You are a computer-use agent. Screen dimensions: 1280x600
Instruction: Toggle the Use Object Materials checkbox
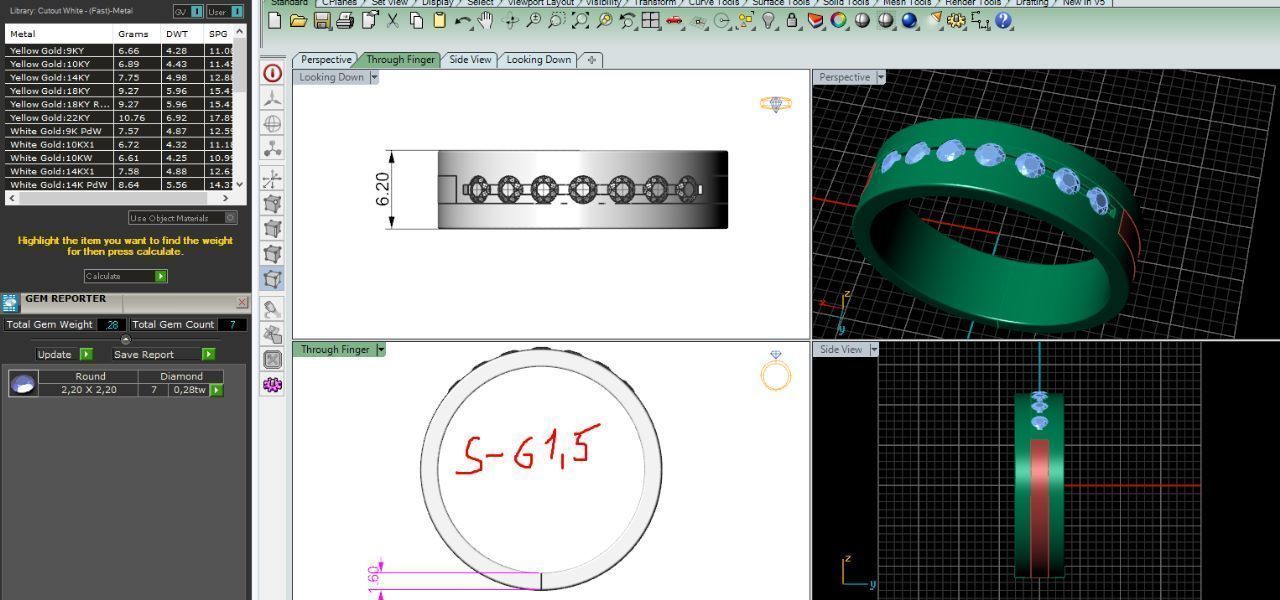tap(230, 218)
